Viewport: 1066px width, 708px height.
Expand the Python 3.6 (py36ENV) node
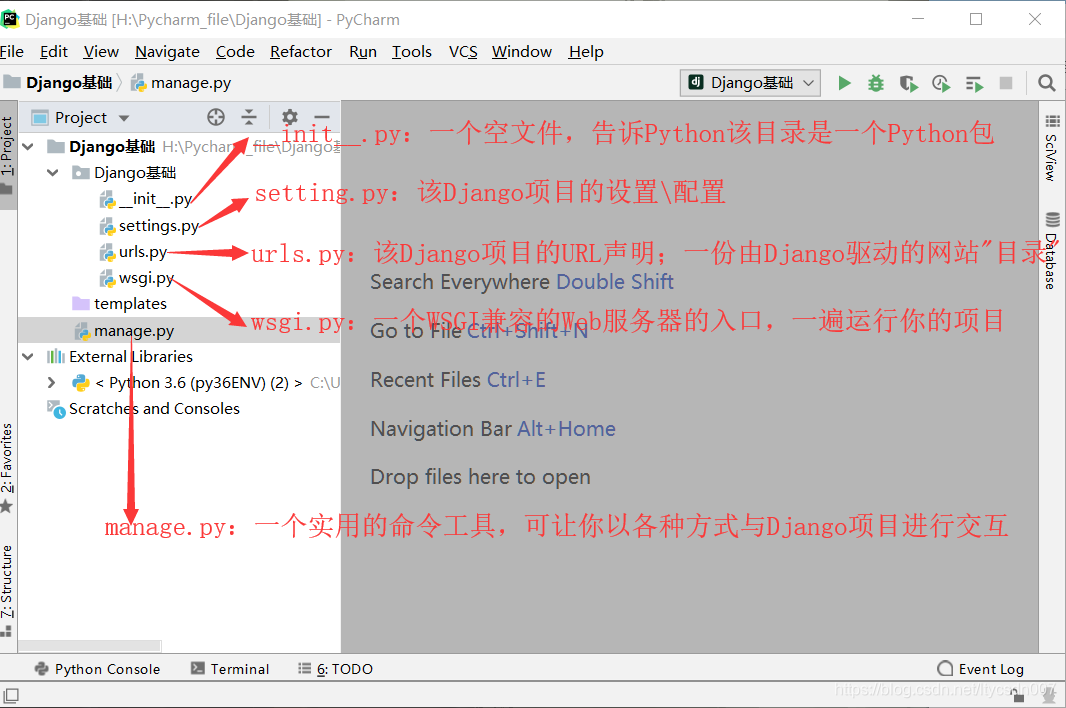click(52, 383)
